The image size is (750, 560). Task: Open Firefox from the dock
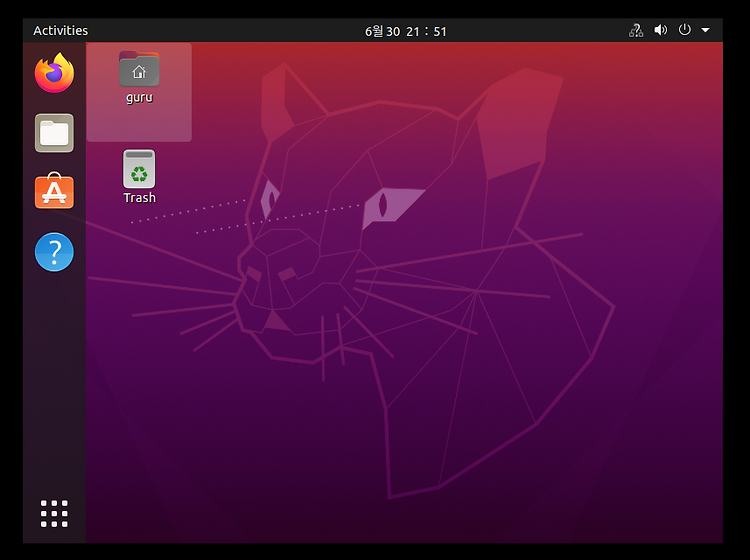click(x=55, y=73)
